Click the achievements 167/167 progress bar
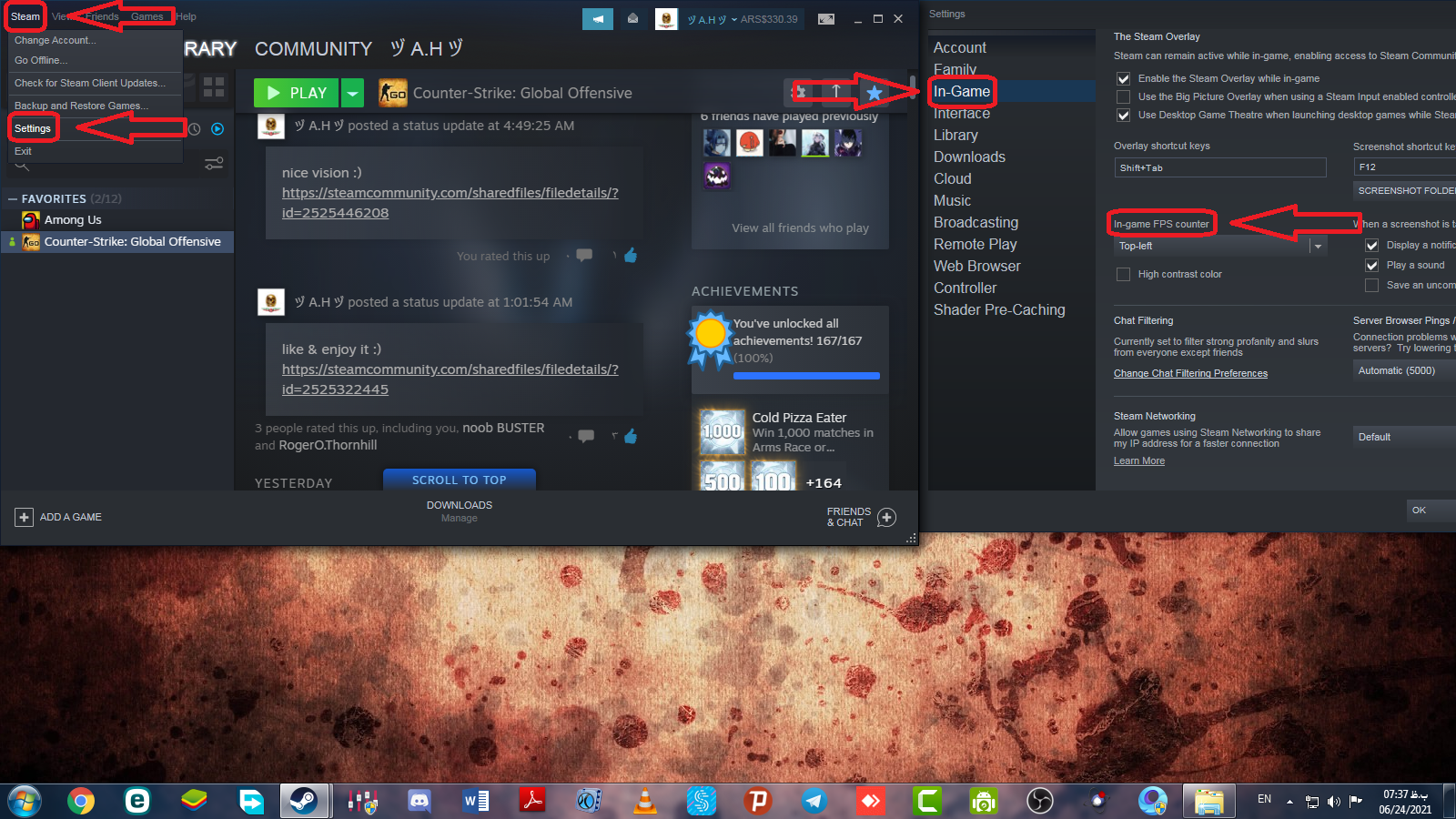Screen dimensions: 1456x819 coord(806,376)
